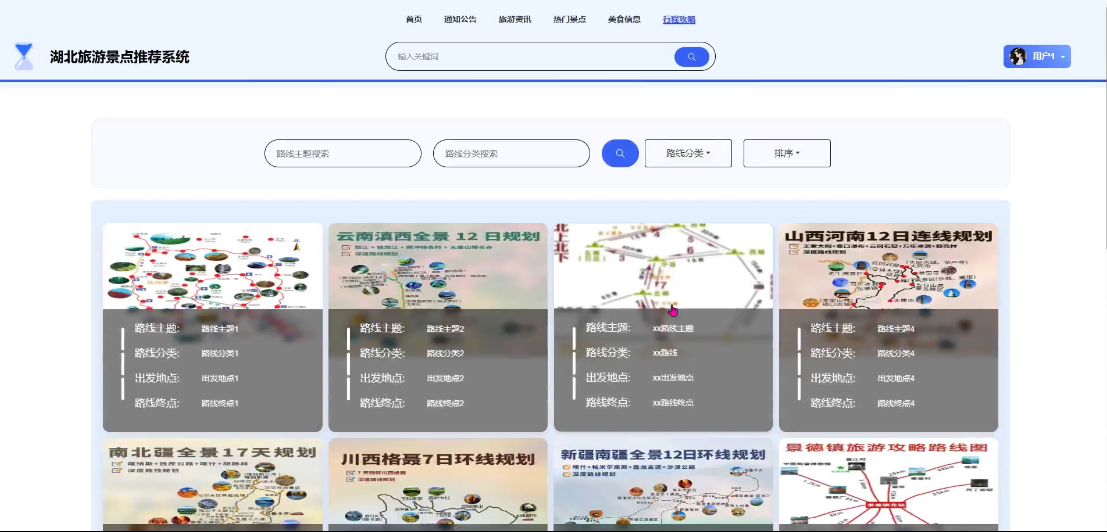
Task: Focus the 路线分类搜索 input field
Action: click(511, 153)
